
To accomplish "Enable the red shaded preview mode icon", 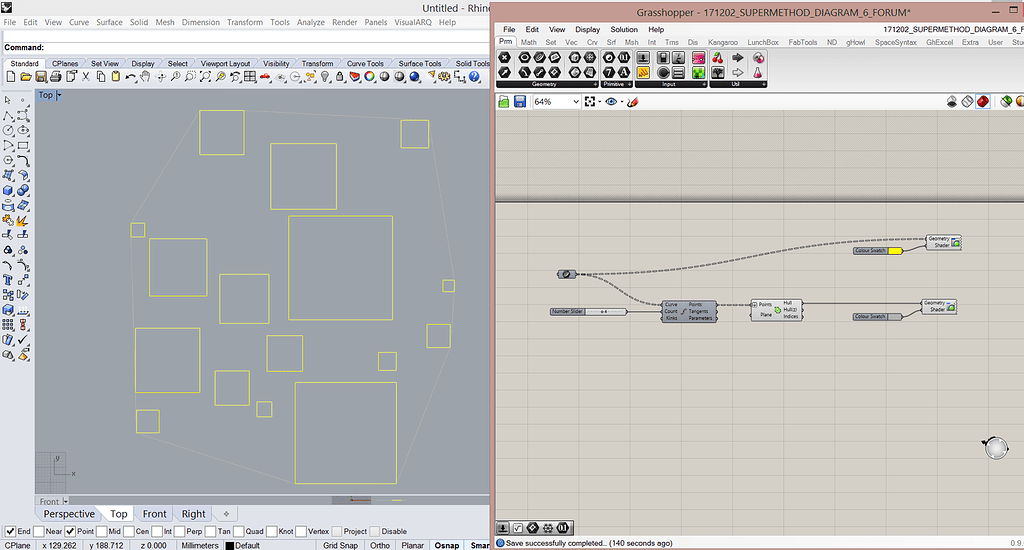I will (983, 102).
